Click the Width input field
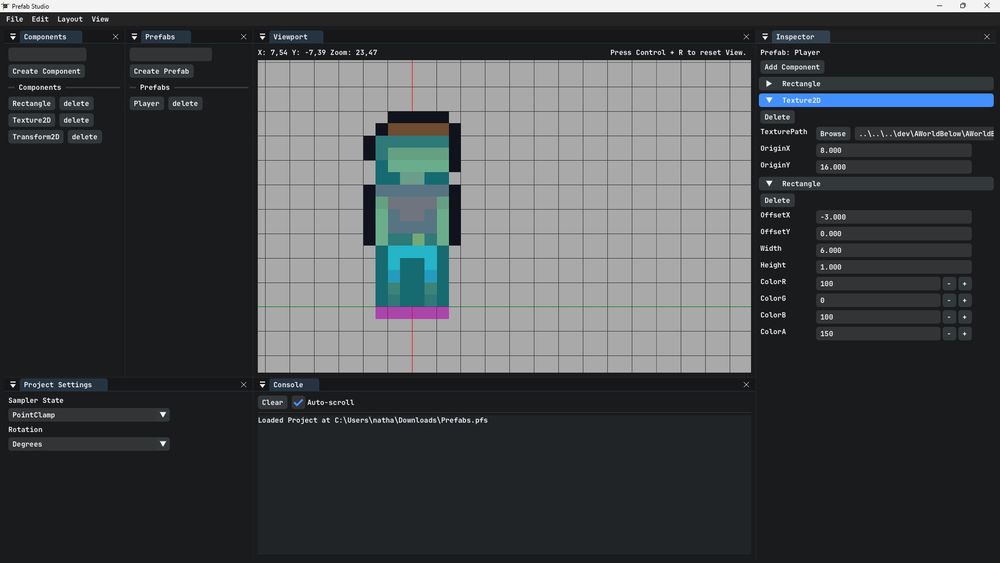The image size is (1000, 563). click(893, 250)
